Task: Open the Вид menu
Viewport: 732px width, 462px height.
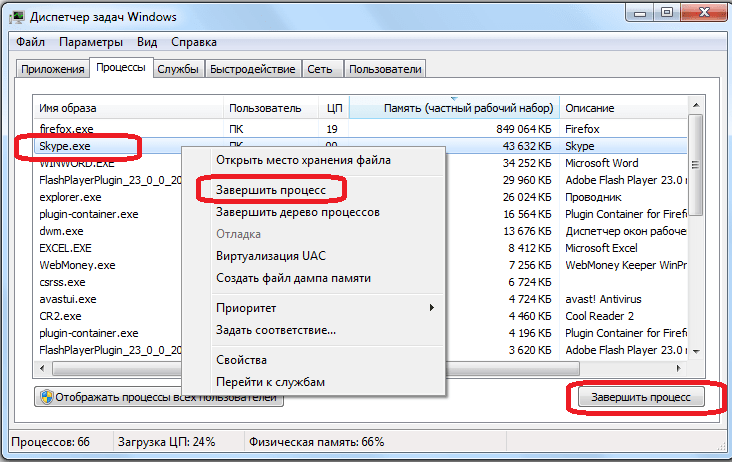Action: click(147, 42)
